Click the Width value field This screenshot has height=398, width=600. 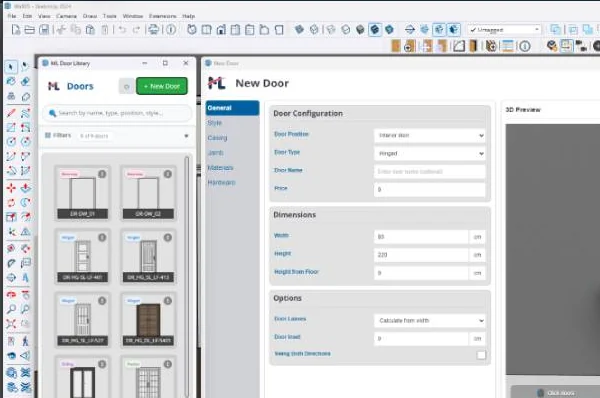click(x=421, y=237)
